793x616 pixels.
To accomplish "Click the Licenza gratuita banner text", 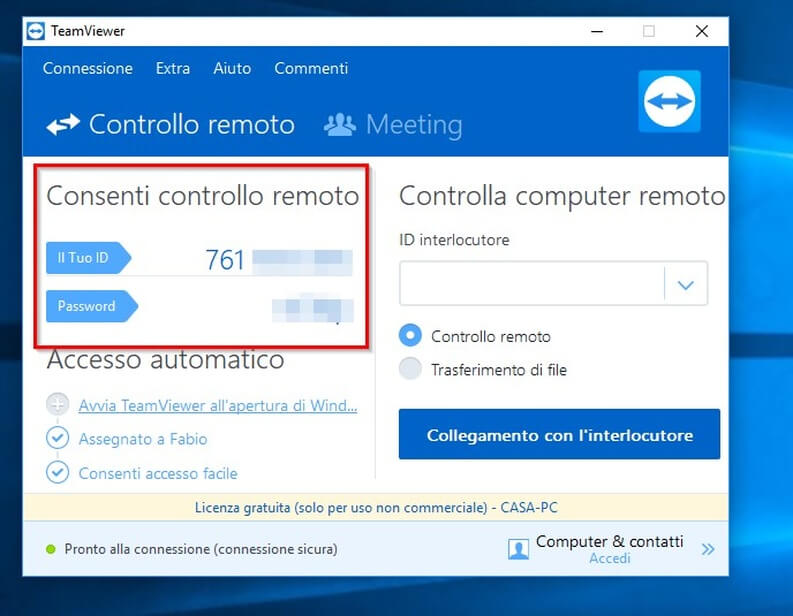I will point(376,507).
